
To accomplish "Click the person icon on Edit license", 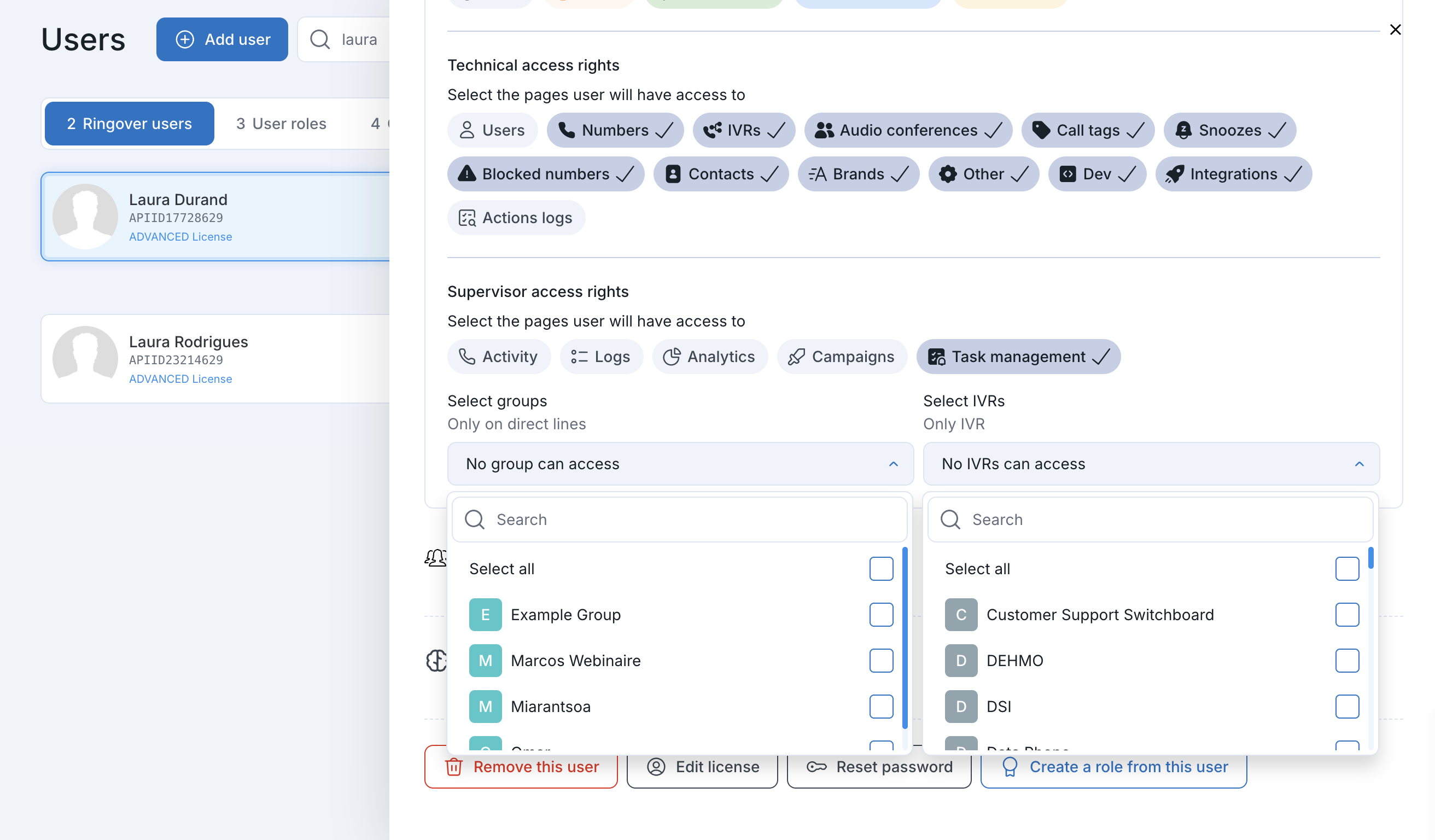I will pos(656,767).
